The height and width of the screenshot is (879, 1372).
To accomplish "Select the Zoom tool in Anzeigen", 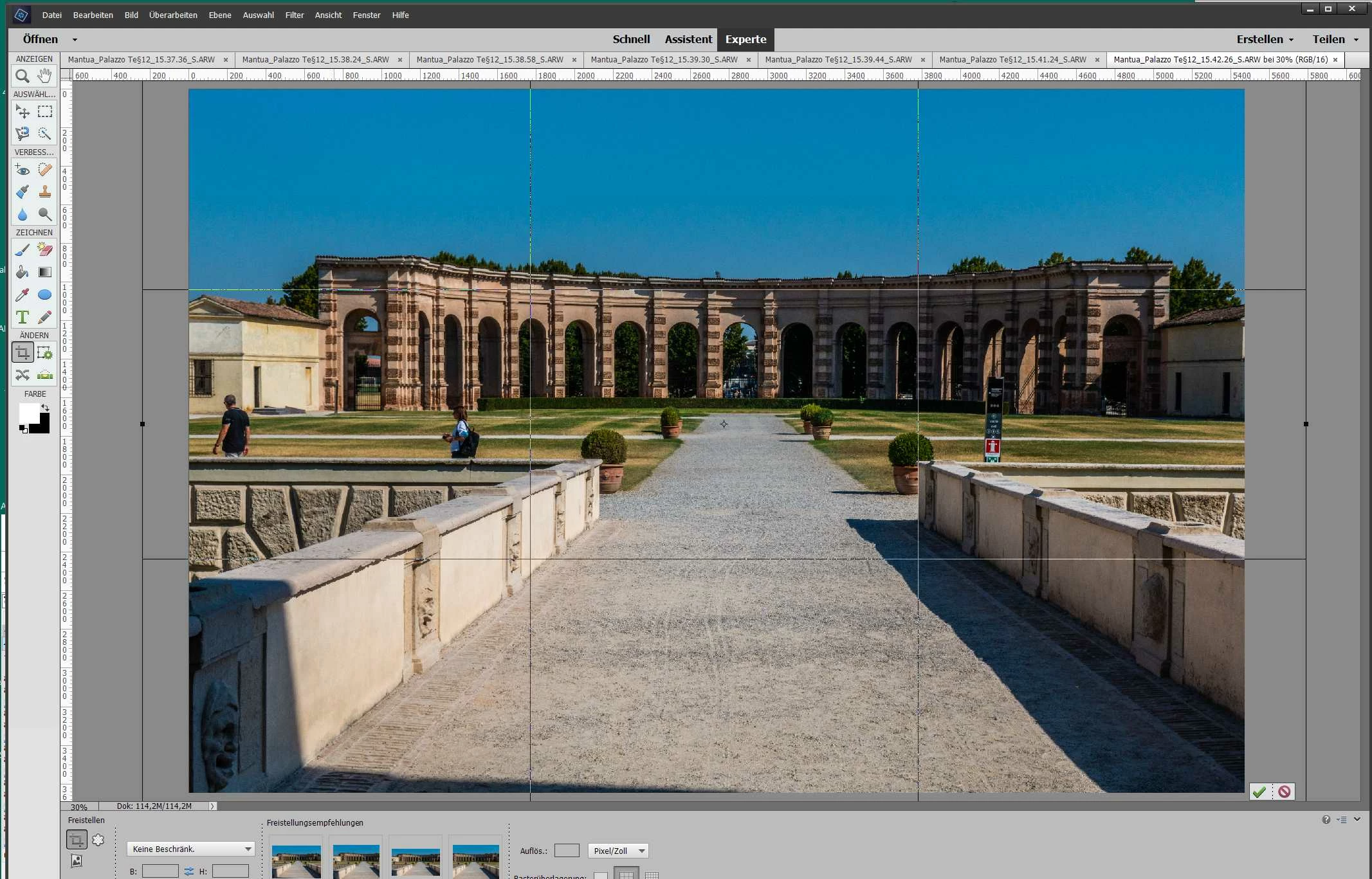I will (x=22, y=77).
